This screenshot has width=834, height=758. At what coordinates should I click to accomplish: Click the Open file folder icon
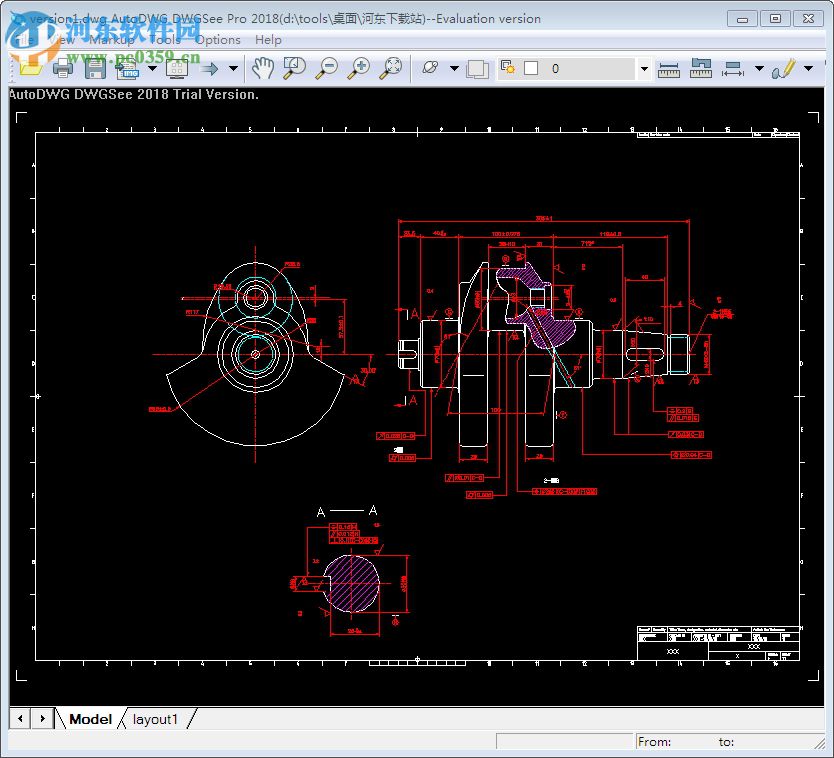pyautogui.click(x=30, y=68)
